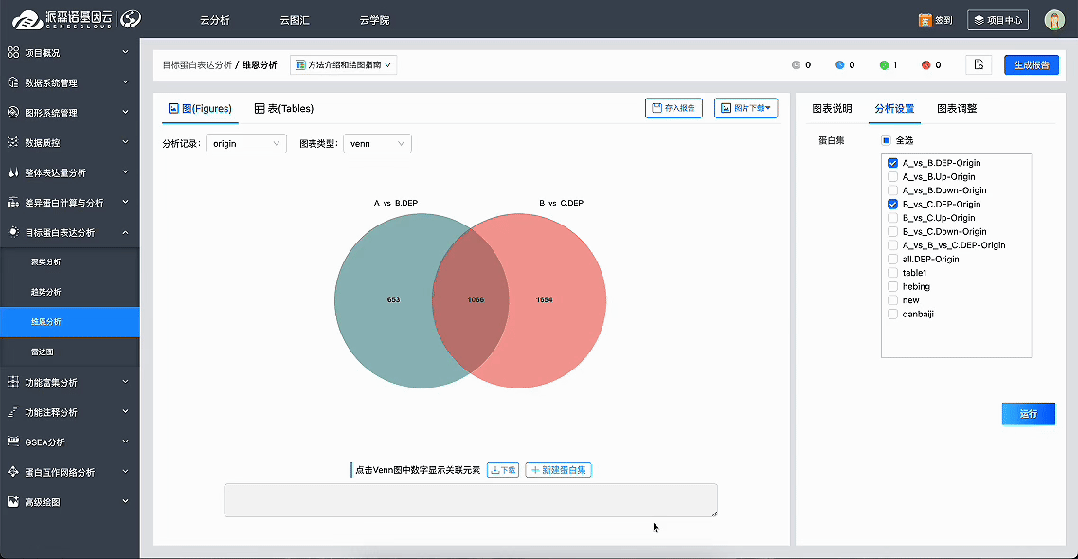This screenshot has height=559, width=1078.
Task: Click the 生成报告 generate report button
Action: [x=1031, y=65]
